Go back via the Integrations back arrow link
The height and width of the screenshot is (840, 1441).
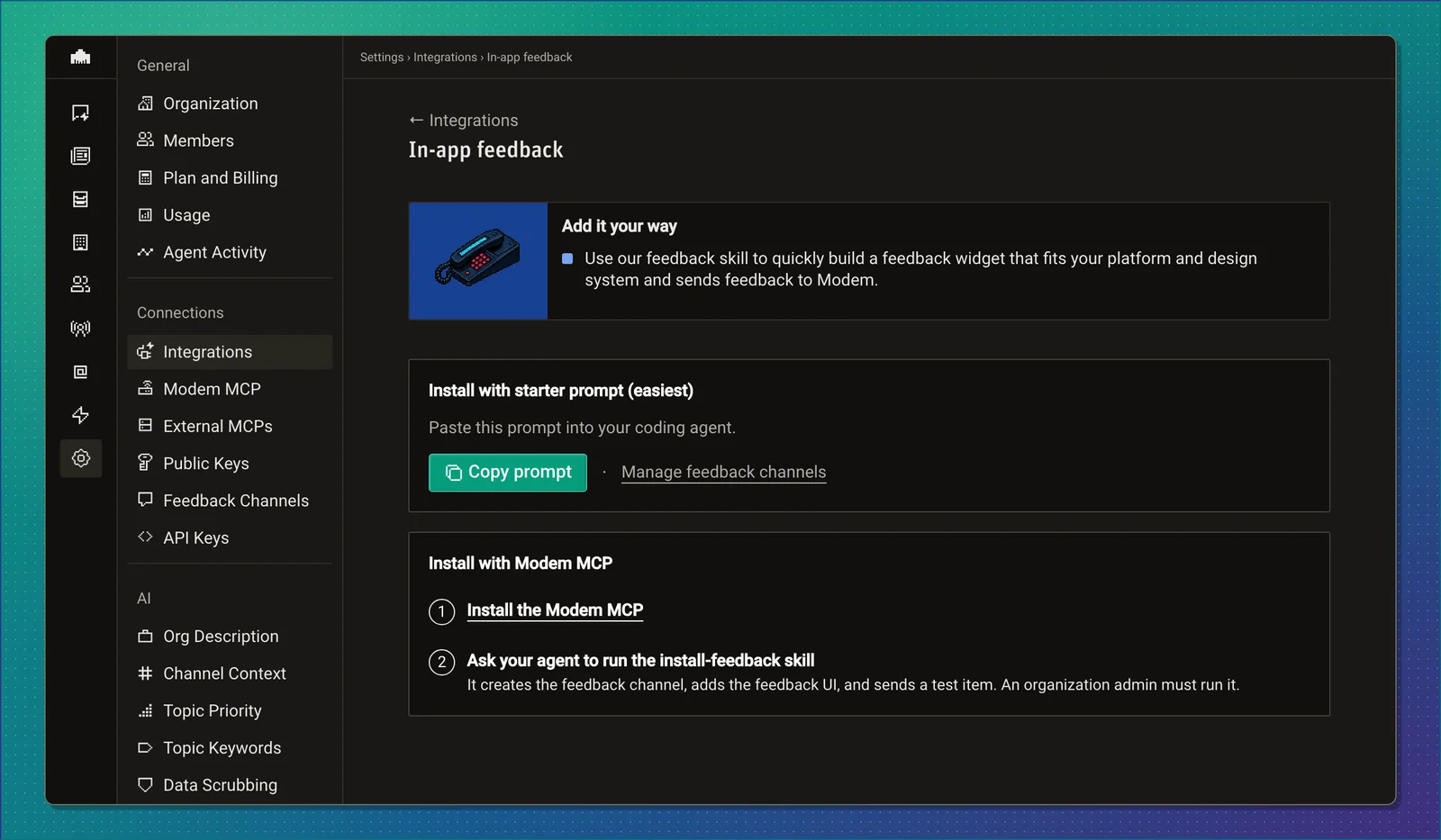(464, 121)
